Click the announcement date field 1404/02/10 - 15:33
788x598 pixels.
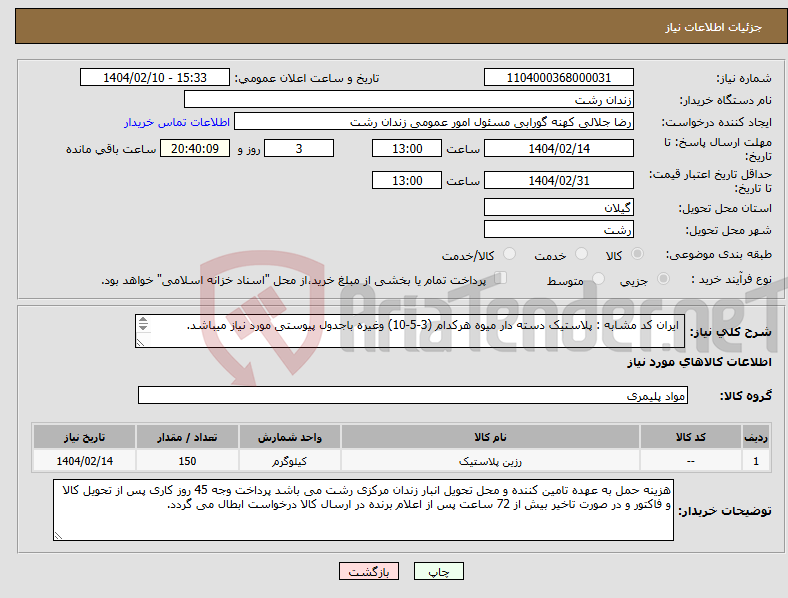click(x=155, y=77)
